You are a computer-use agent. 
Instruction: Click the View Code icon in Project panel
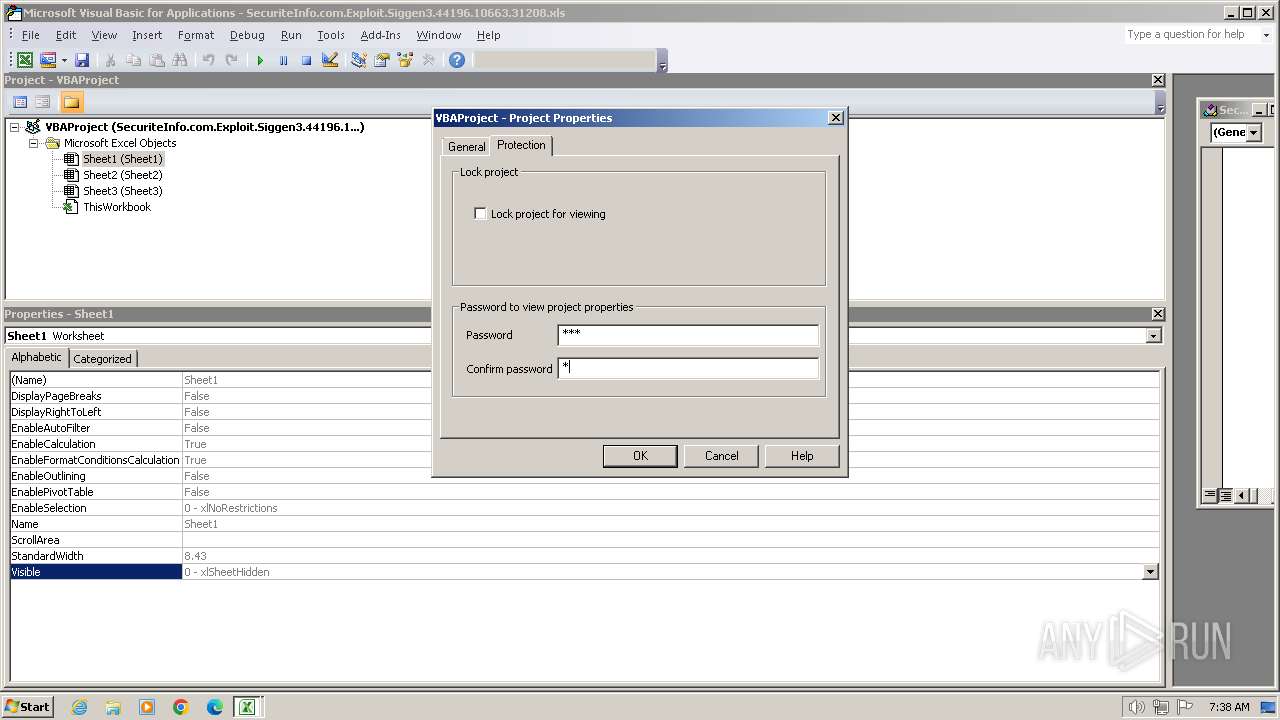coord(20,102)
